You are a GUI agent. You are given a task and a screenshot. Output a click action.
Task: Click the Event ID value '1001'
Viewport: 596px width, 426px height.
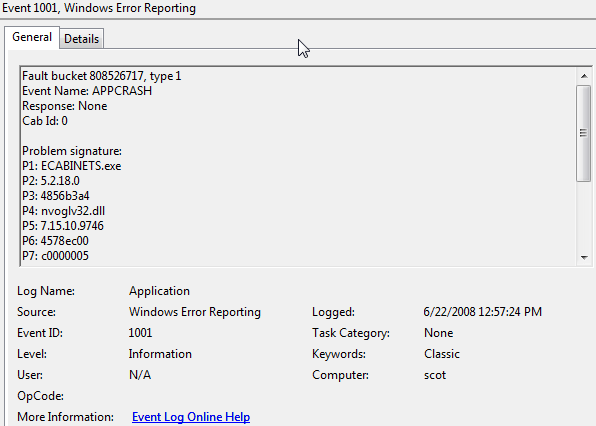[x=140, y=333]
